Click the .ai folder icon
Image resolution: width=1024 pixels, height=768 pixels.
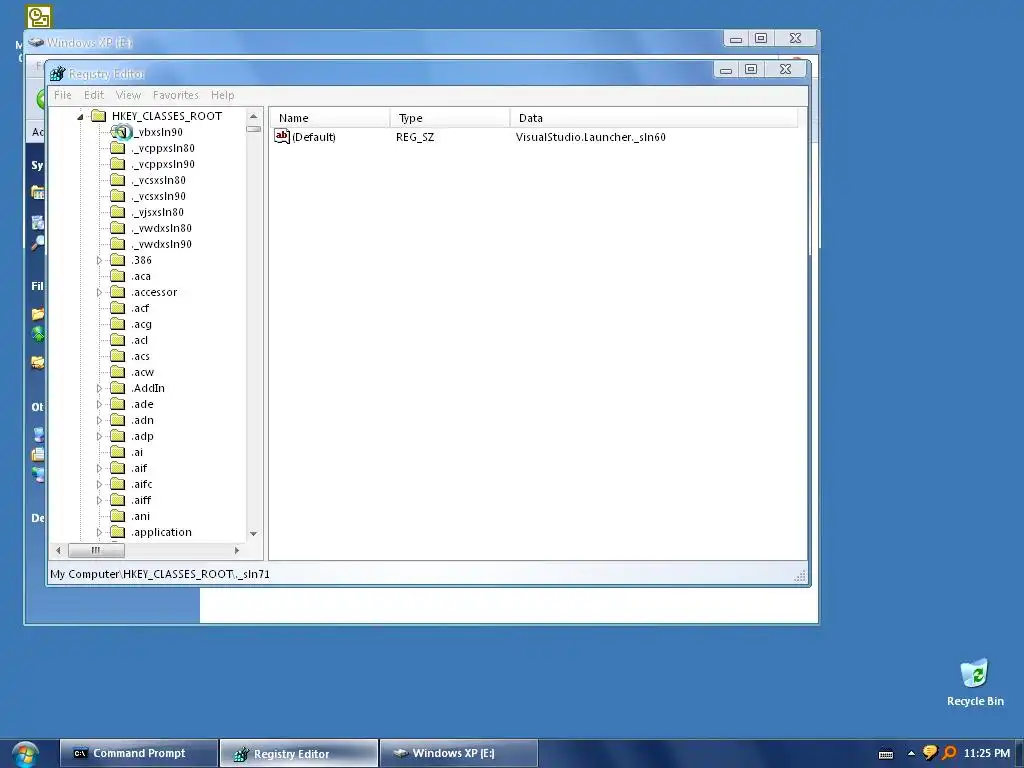point(118,452)
